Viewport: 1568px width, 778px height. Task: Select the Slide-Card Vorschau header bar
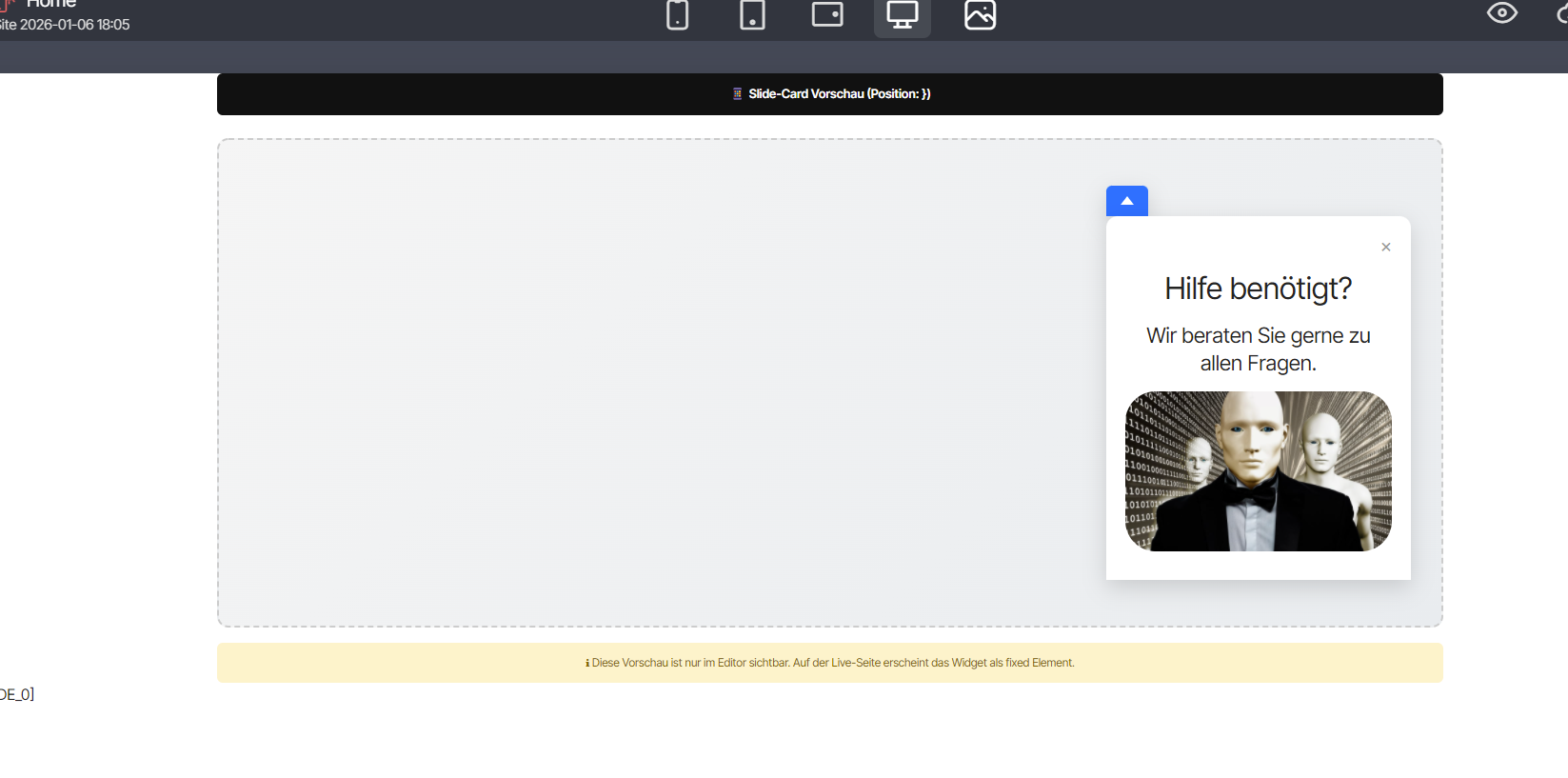pyautogui.click(x=1047, y=94)
